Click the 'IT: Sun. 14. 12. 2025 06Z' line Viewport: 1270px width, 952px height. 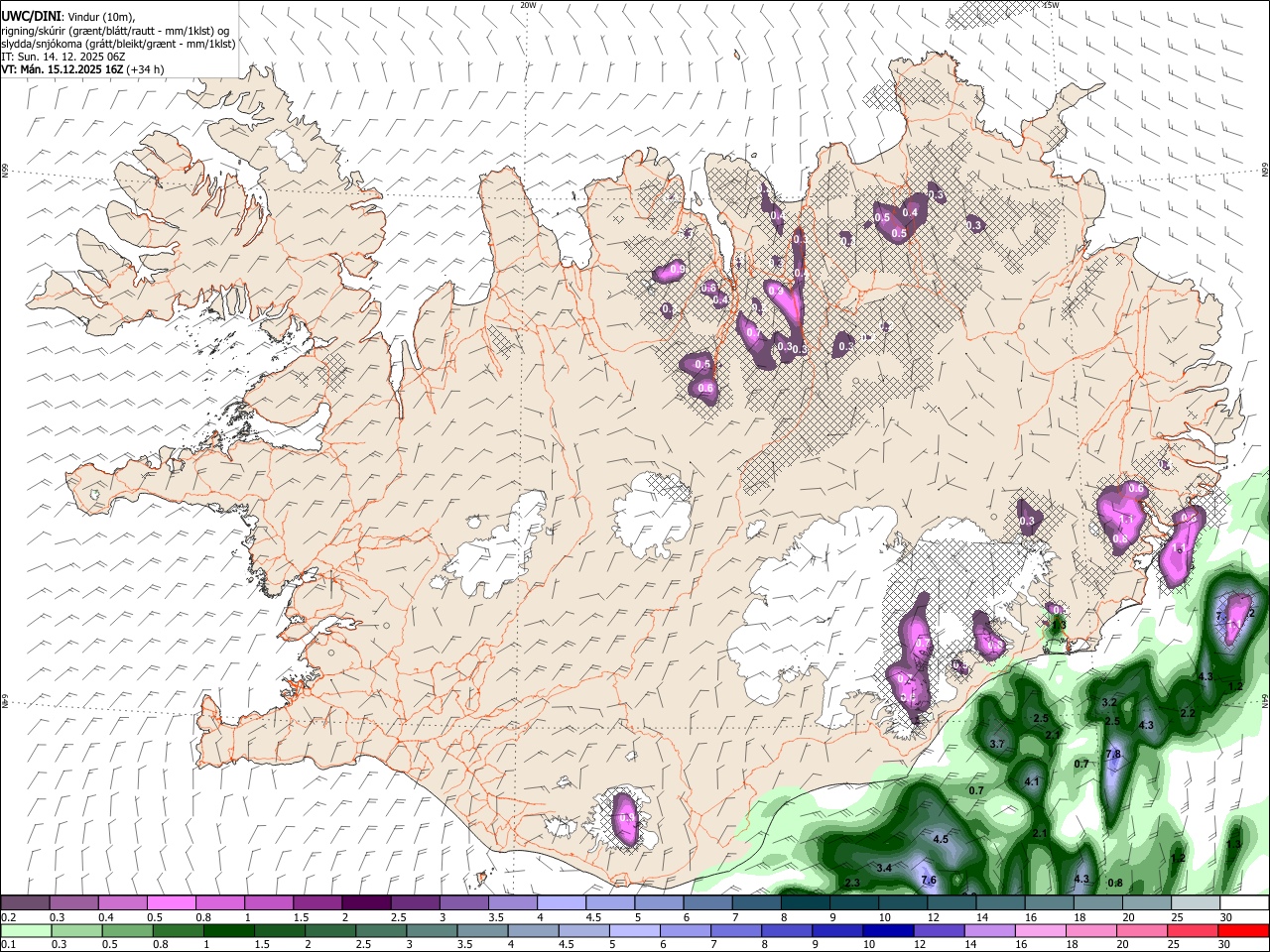(63, 57)
